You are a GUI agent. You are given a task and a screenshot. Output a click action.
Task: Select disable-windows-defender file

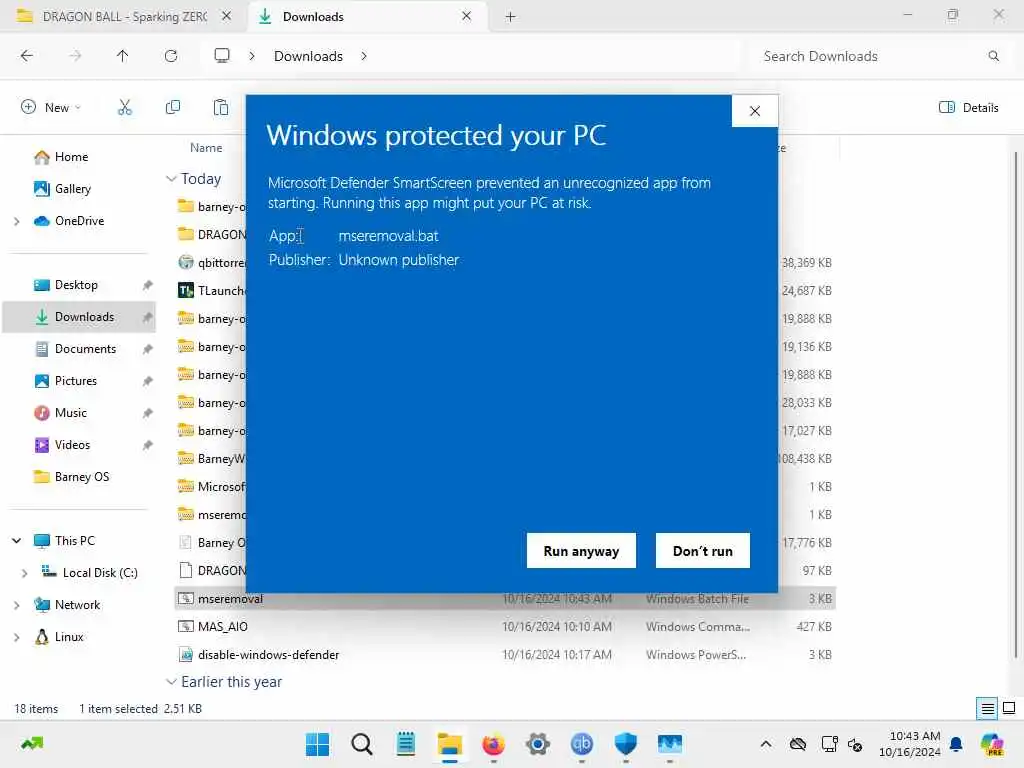pyautogui.click(x=268, y=654)
